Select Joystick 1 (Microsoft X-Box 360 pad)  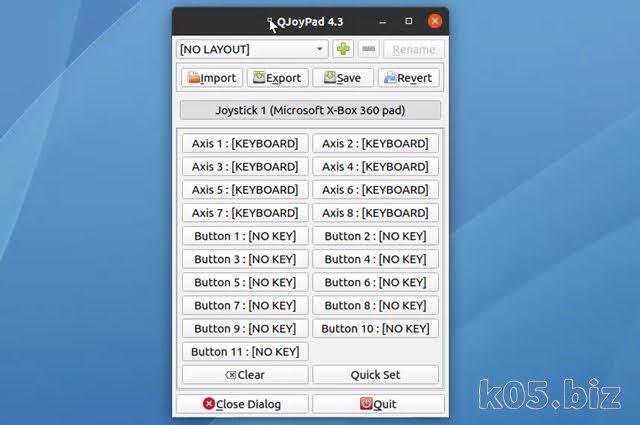(310, 110)
